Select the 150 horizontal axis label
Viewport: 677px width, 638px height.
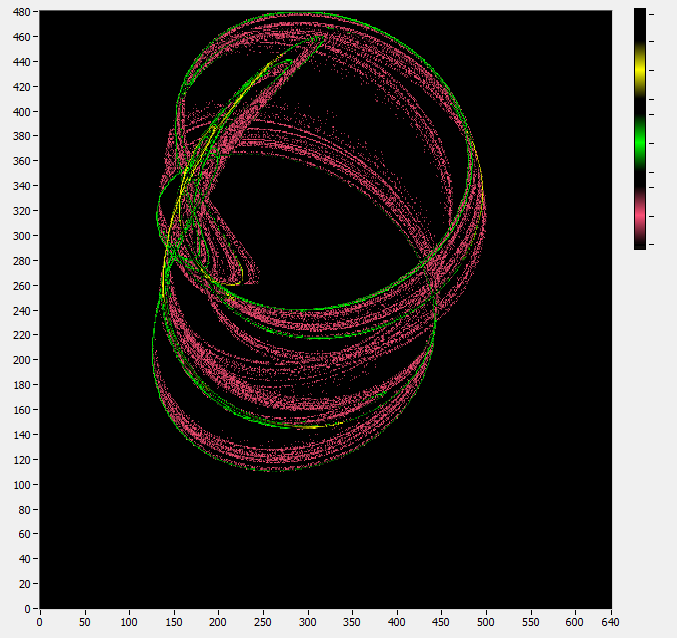click(x=174, y=622)
